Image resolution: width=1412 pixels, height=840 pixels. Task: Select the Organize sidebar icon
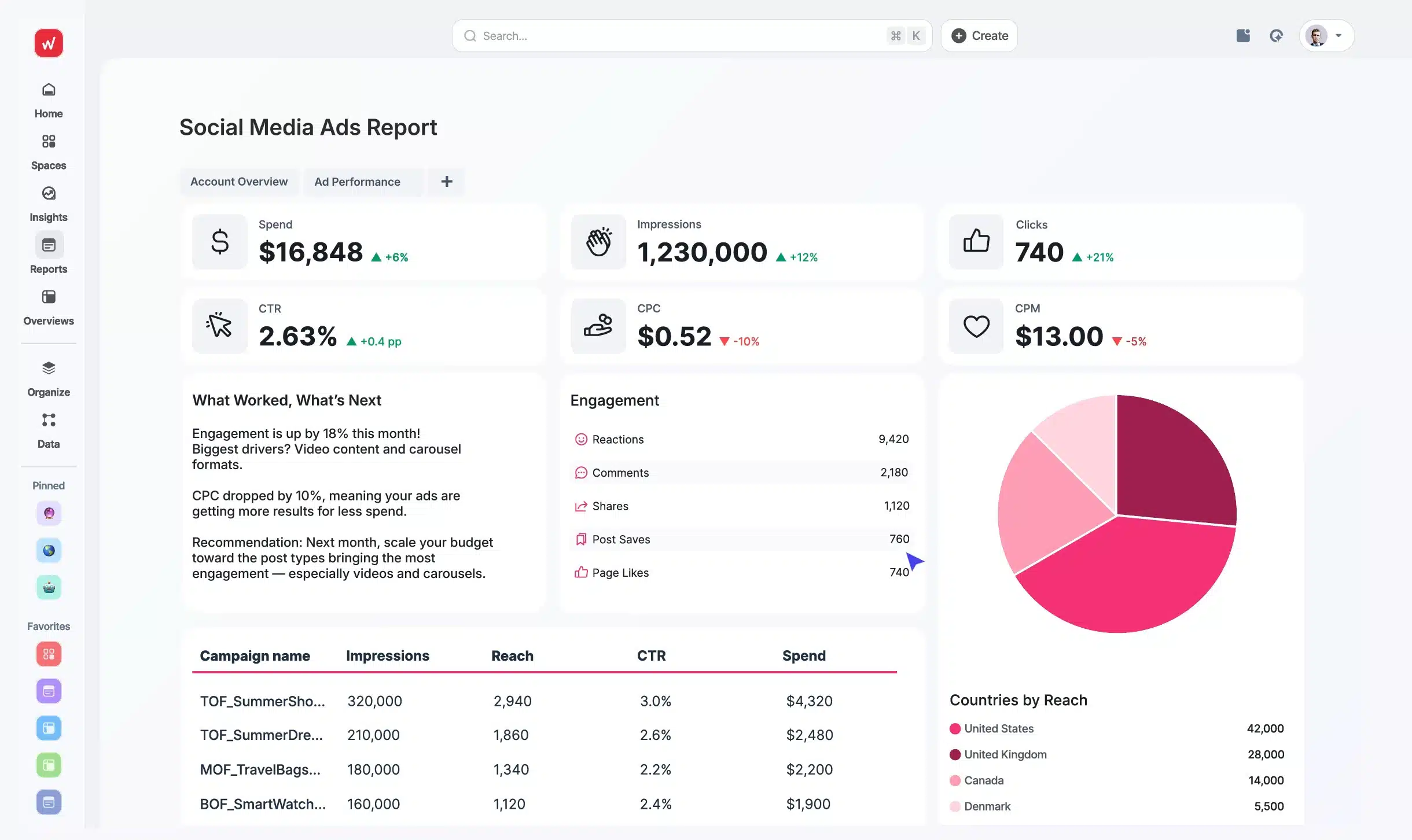coord(48,369)
